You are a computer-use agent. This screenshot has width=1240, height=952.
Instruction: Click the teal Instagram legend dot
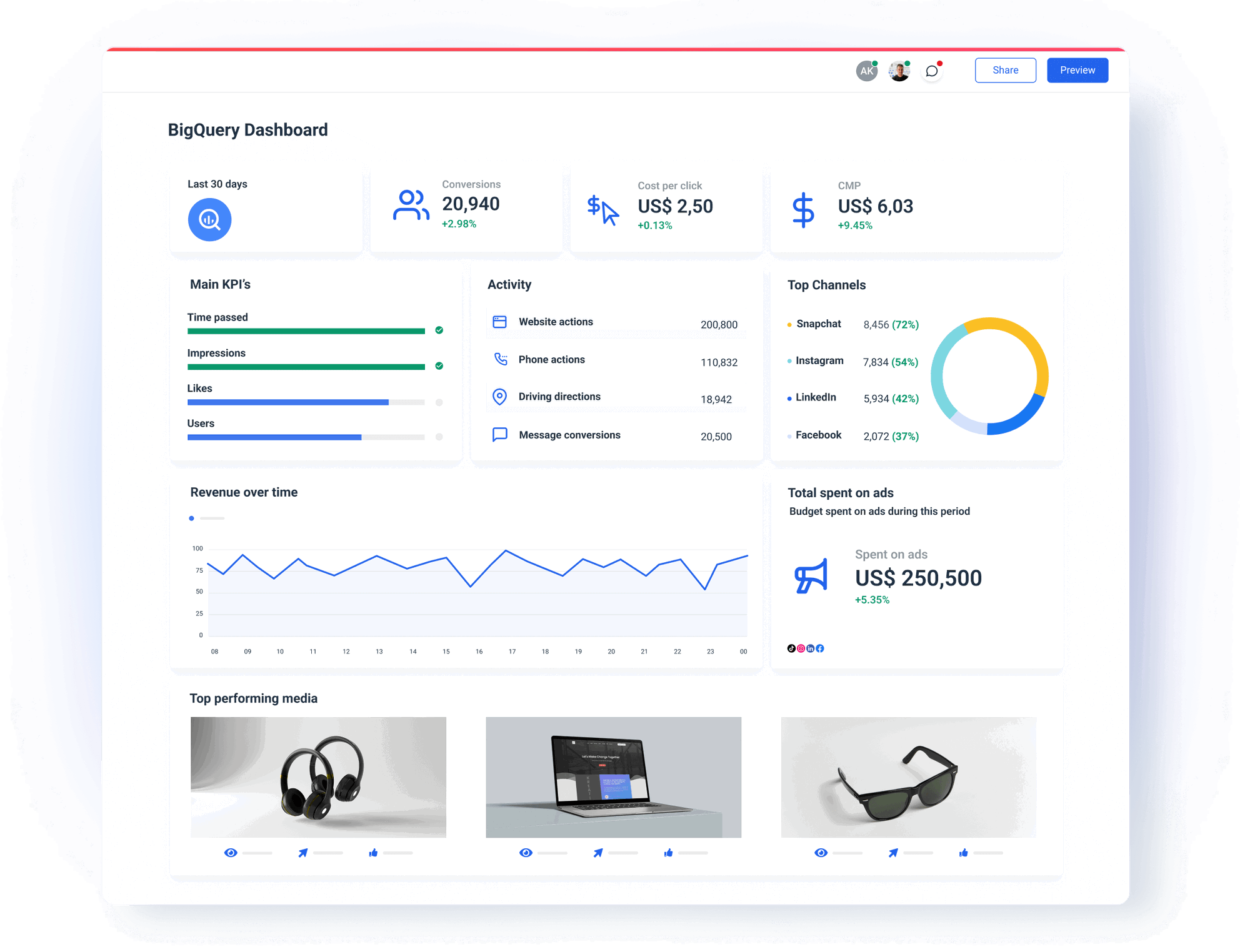pos(789,361)
